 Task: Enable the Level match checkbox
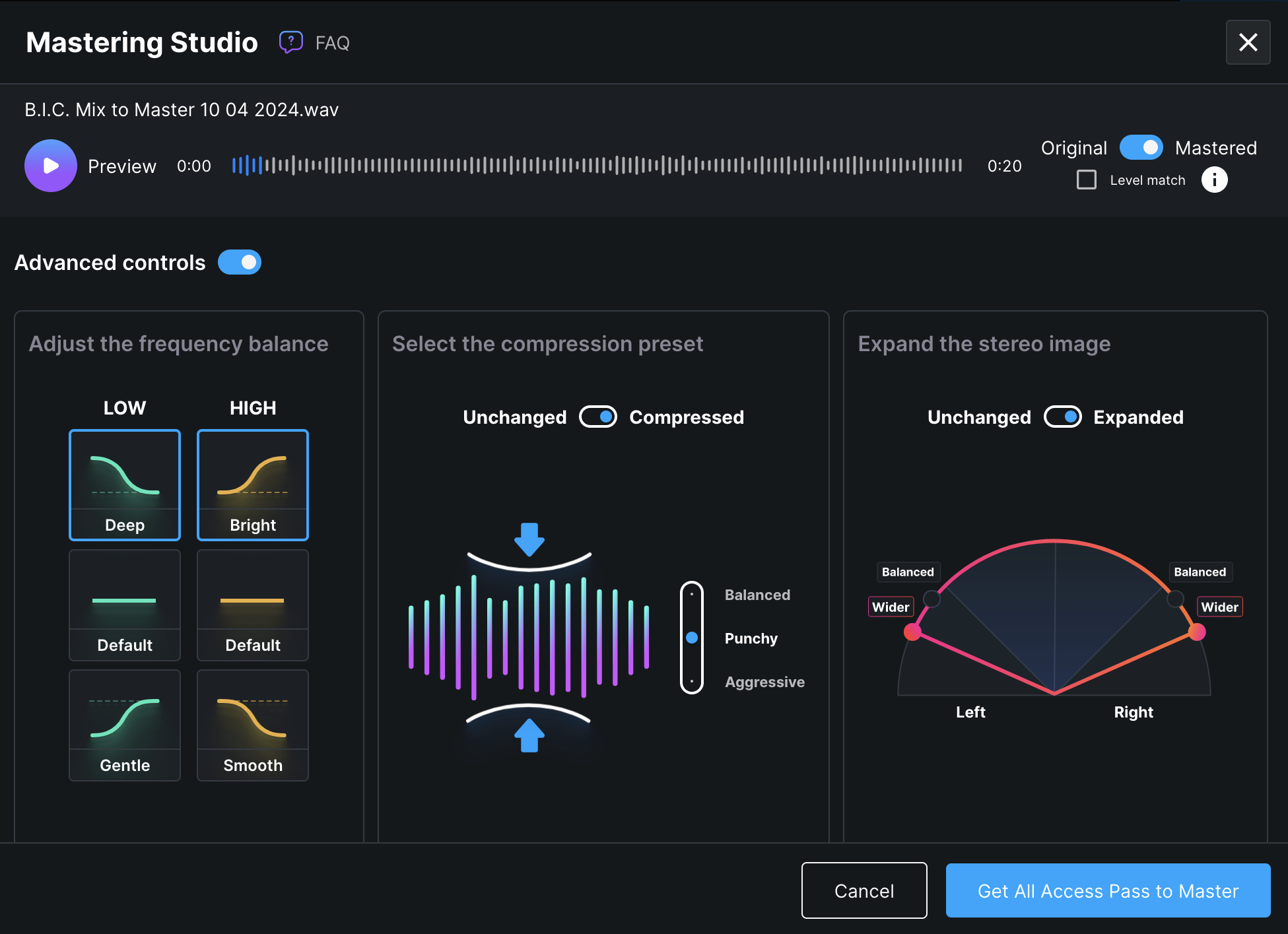pos(1087,180)
